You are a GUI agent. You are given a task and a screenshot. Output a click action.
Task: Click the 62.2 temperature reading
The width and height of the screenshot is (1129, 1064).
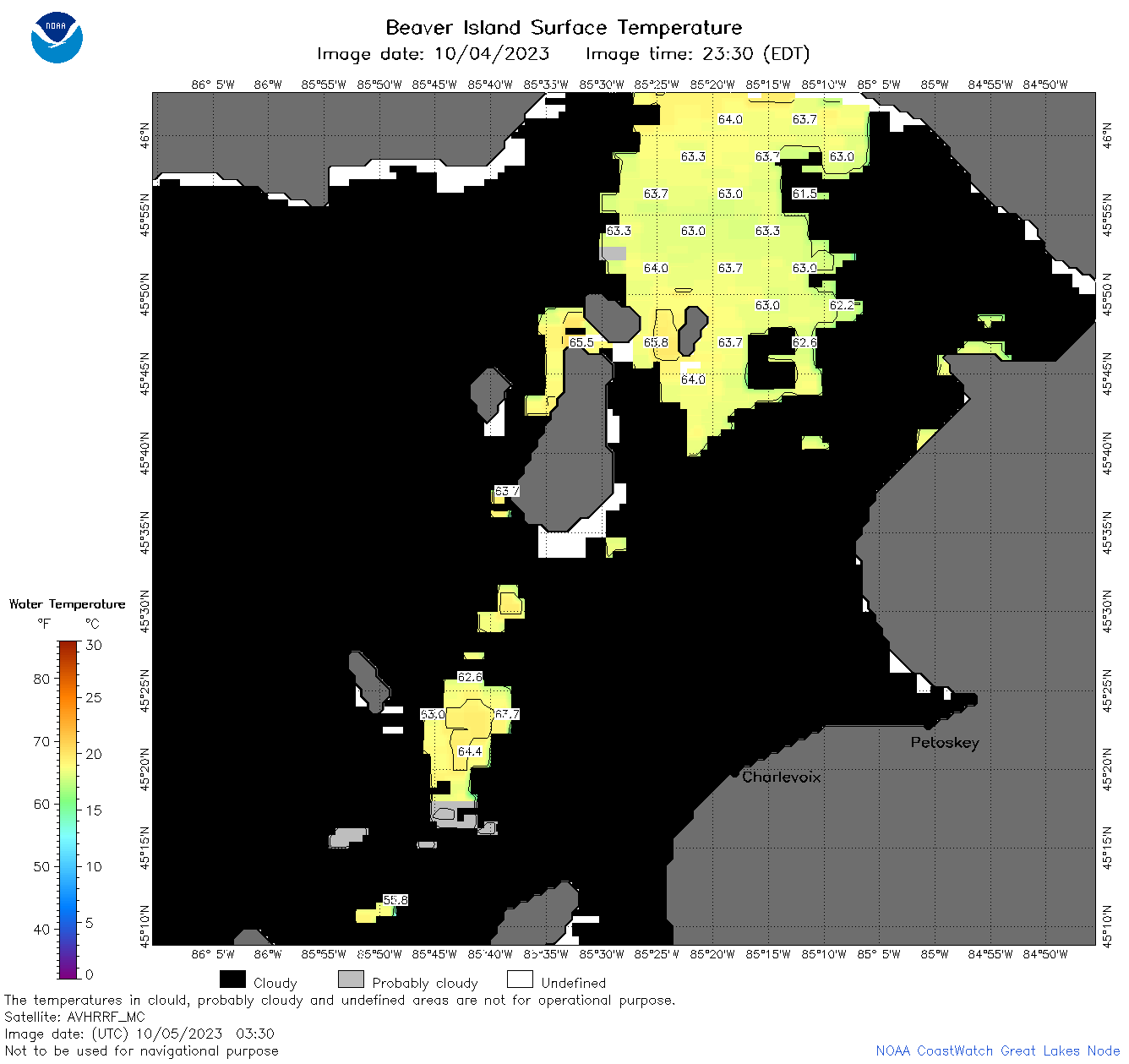(842, 305)
